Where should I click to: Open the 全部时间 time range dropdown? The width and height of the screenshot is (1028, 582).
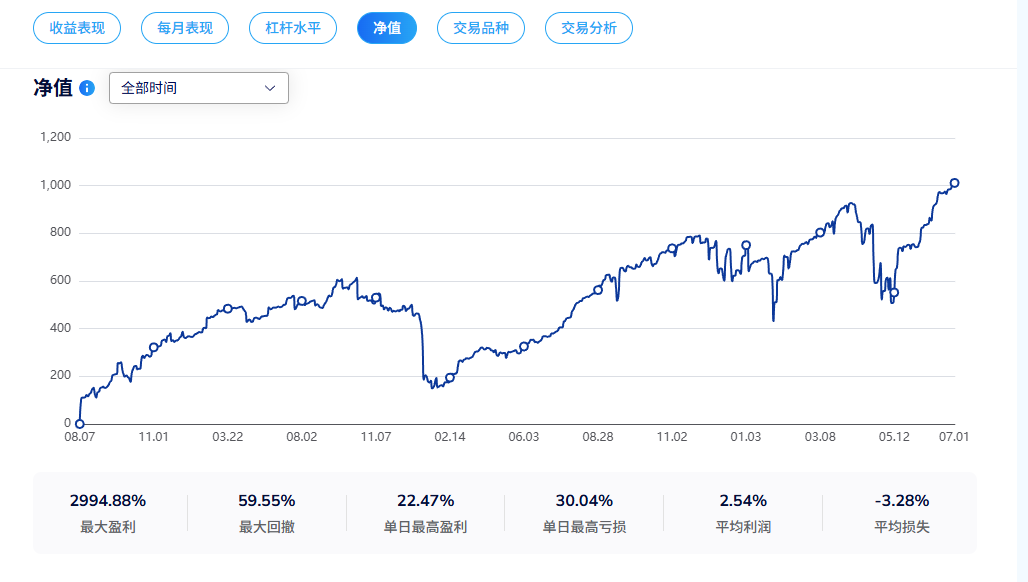click(199, 88)
